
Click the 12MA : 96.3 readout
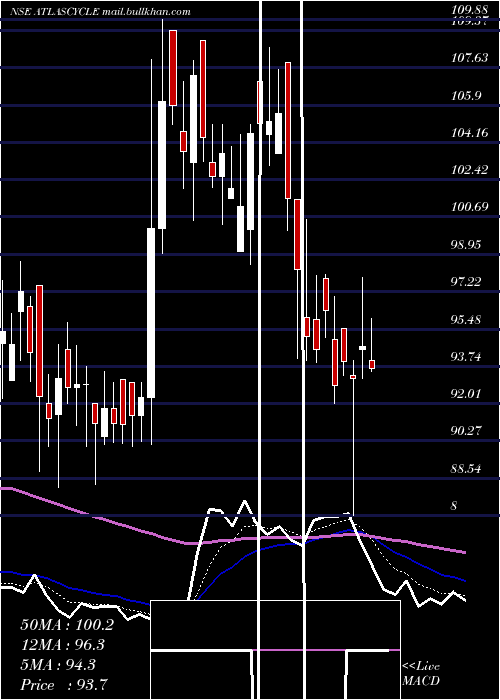coord(63,645)
